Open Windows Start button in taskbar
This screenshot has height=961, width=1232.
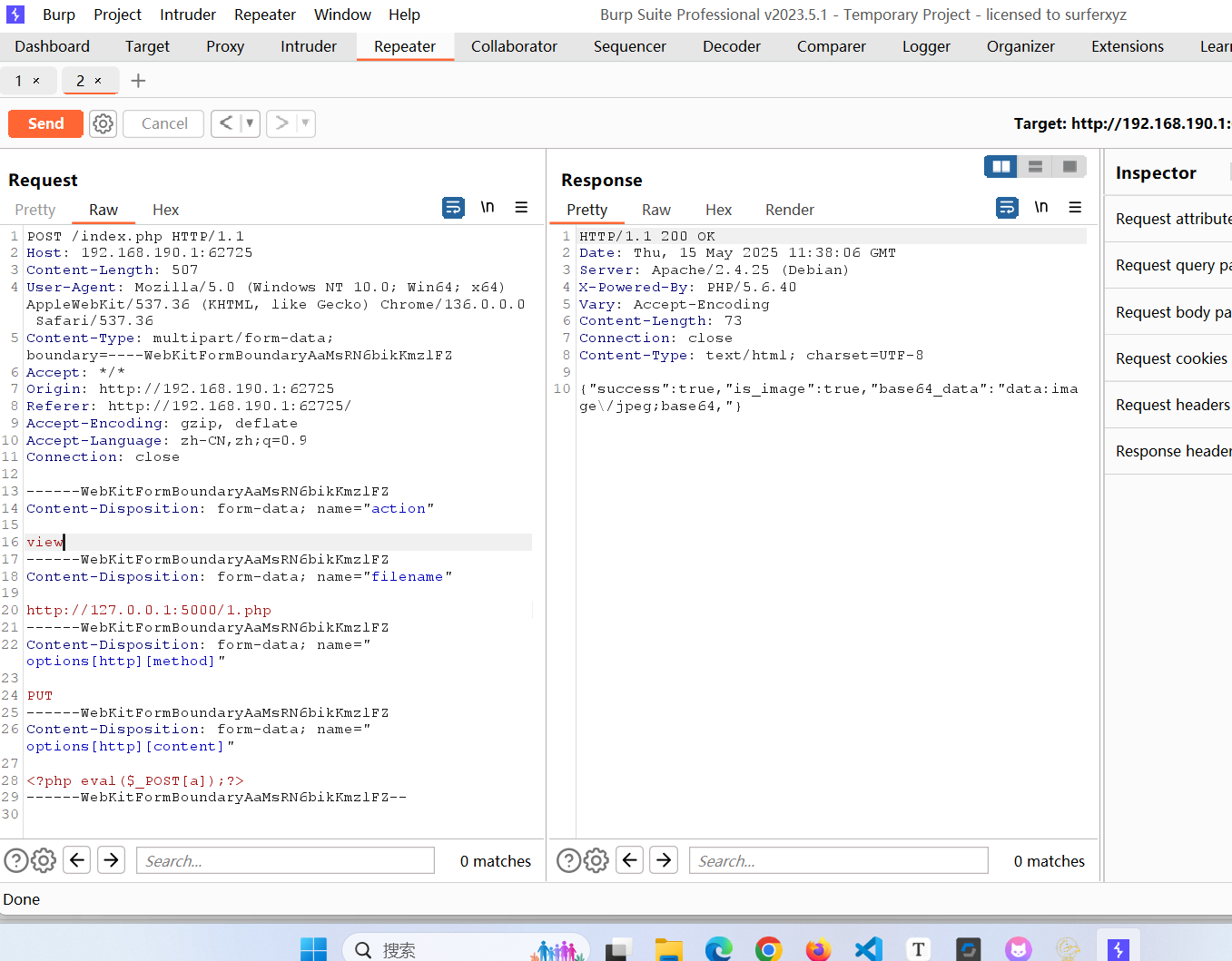(x=313, y=949)
